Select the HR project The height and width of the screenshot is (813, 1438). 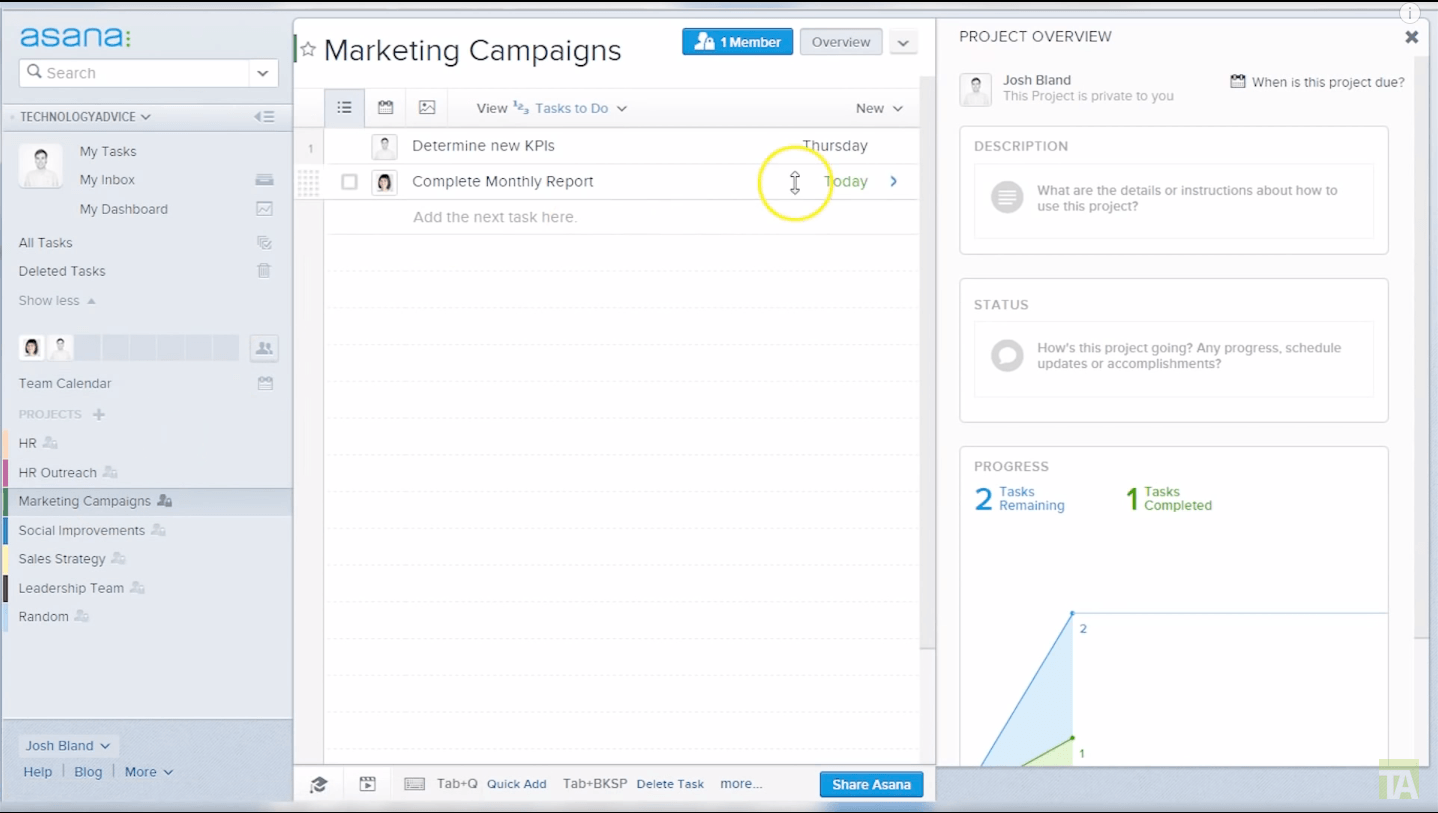[x=27, y=443]
